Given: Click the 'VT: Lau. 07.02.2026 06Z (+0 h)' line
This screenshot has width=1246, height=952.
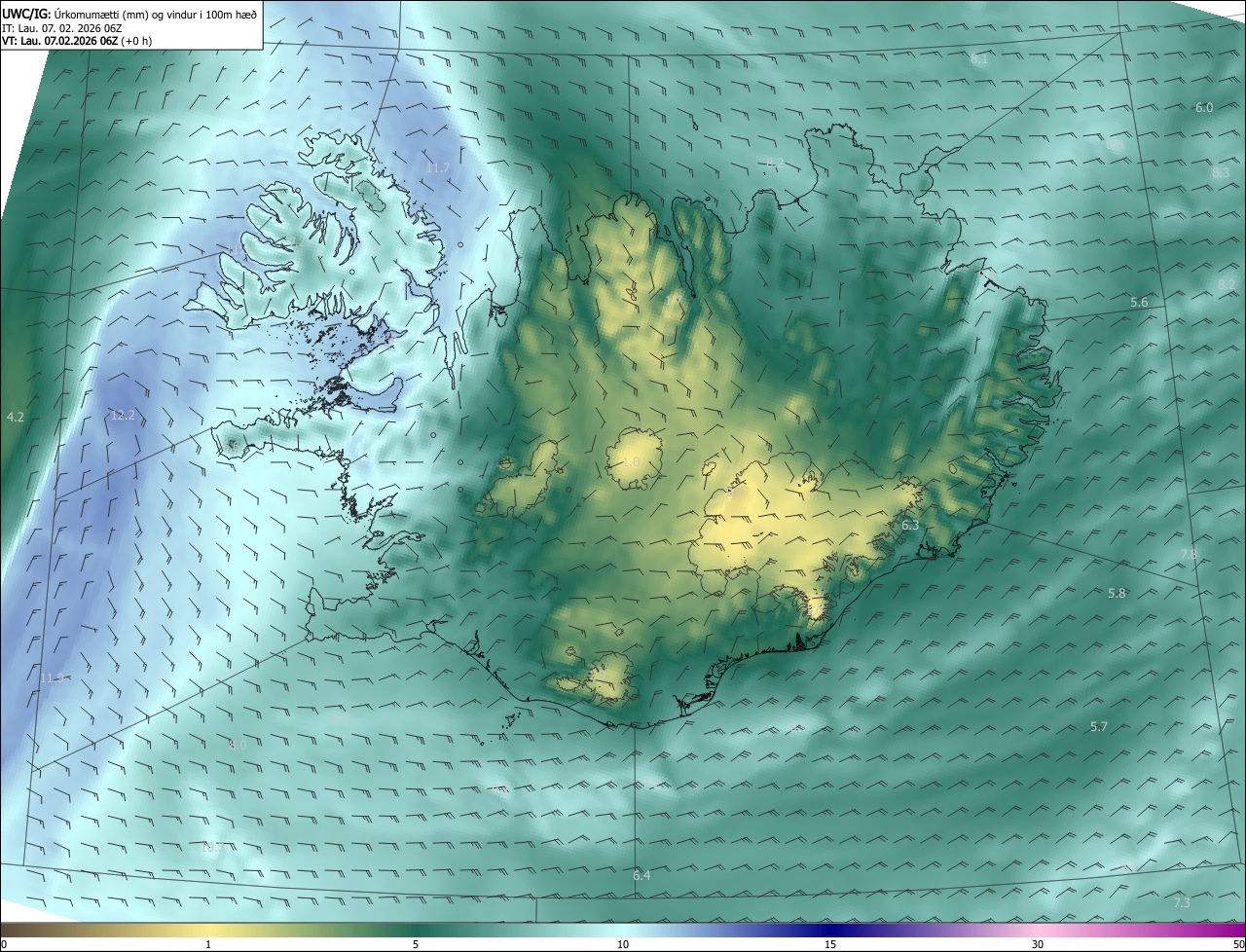Looking at the screenshot, I should point(77,41).
